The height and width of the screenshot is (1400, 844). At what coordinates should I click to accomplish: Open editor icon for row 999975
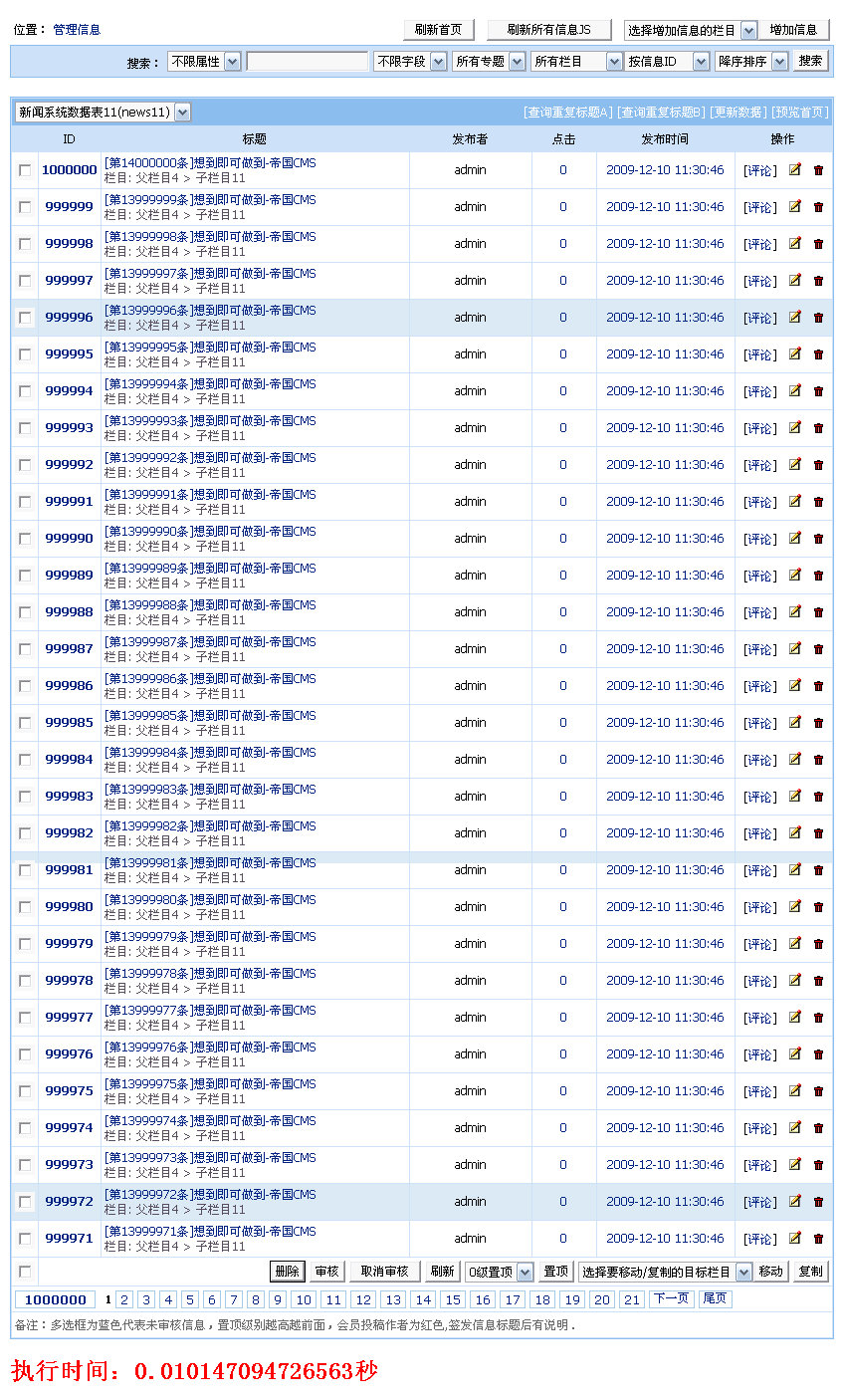(x=794, y=1090)
